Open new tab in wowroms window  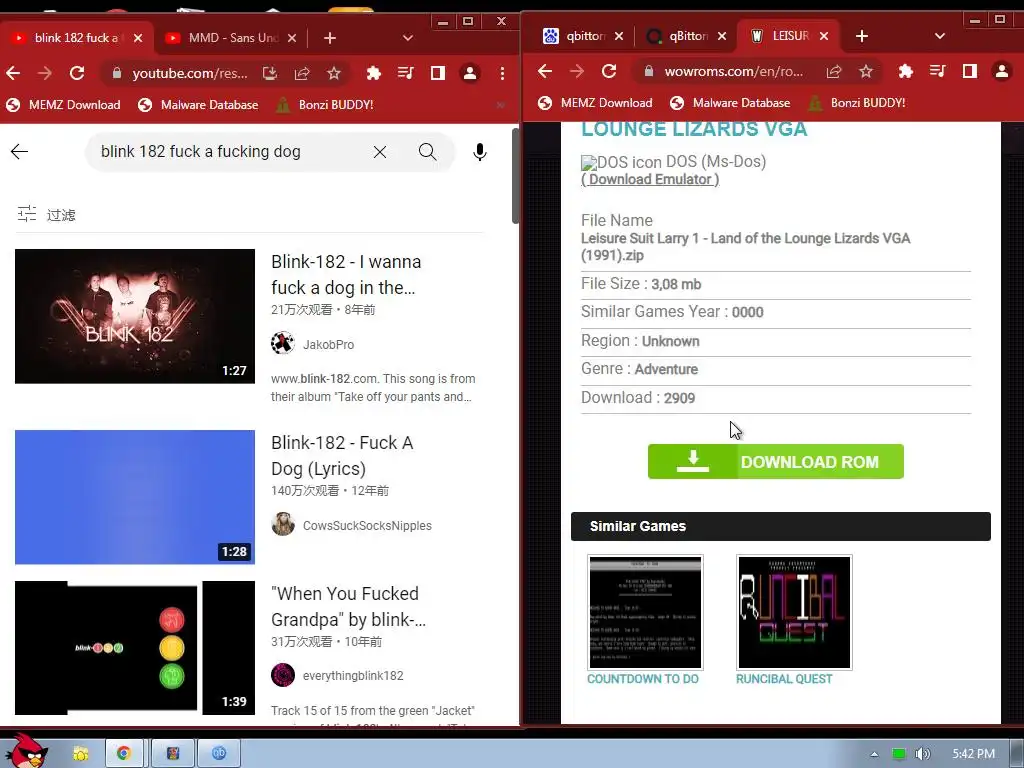(862, 36)
